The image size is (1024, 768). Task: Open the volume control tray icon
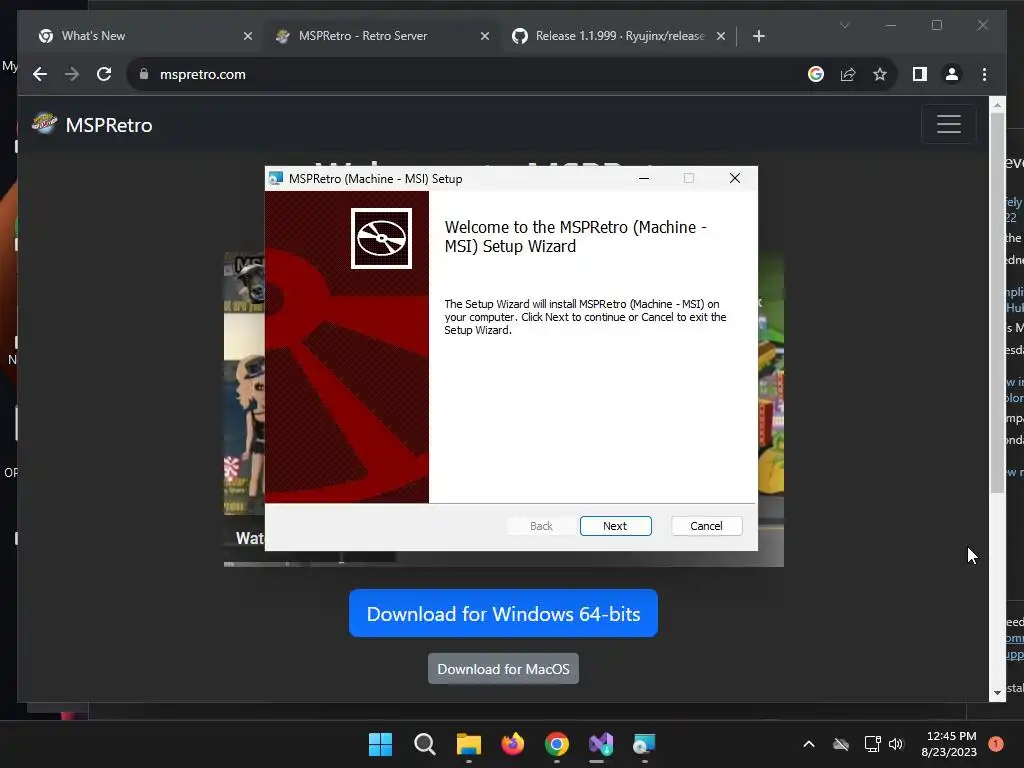896,744
